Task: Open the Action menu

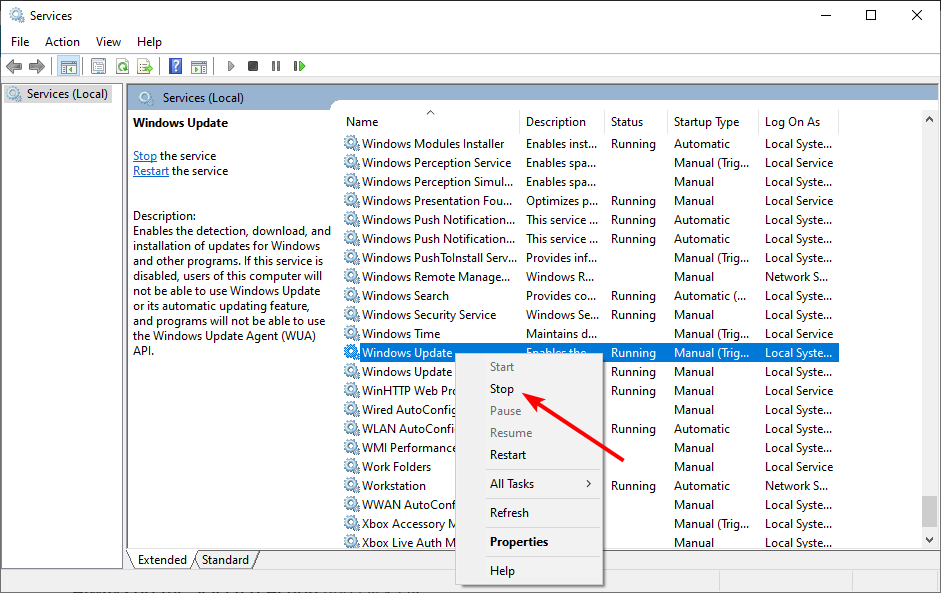Action: click(x=62, y=41)
